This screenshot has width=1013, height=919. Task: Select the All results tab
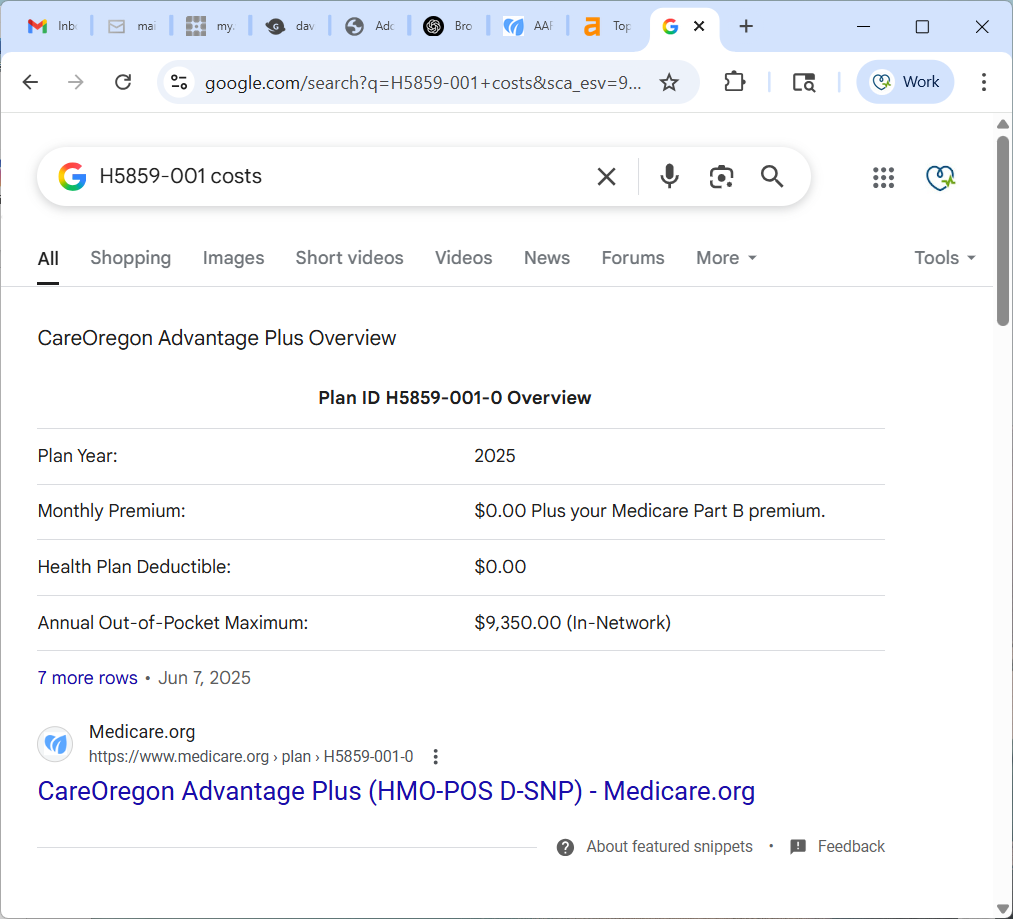[48, 259]
